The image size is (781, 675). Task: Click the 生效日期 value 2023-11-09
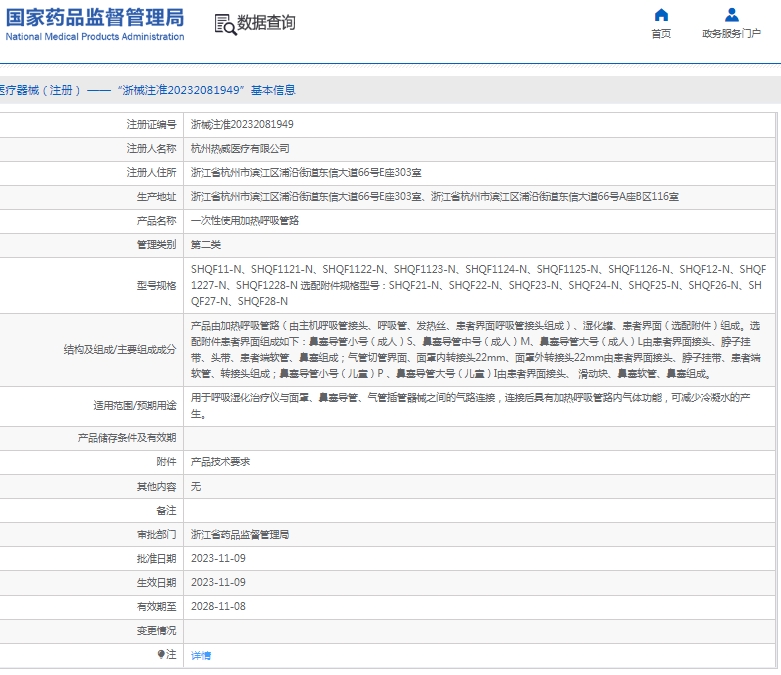(x=218, y=582)
